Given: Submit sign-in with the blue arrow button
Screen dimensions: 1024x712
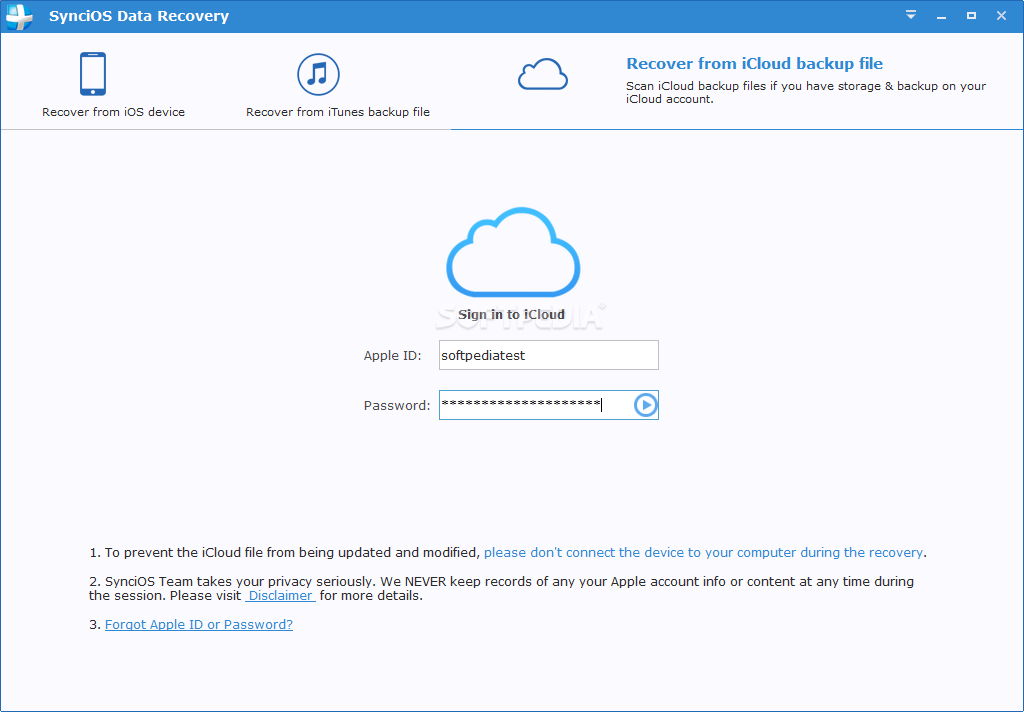Looking at the screenshot, I should [x=645, y=405].
